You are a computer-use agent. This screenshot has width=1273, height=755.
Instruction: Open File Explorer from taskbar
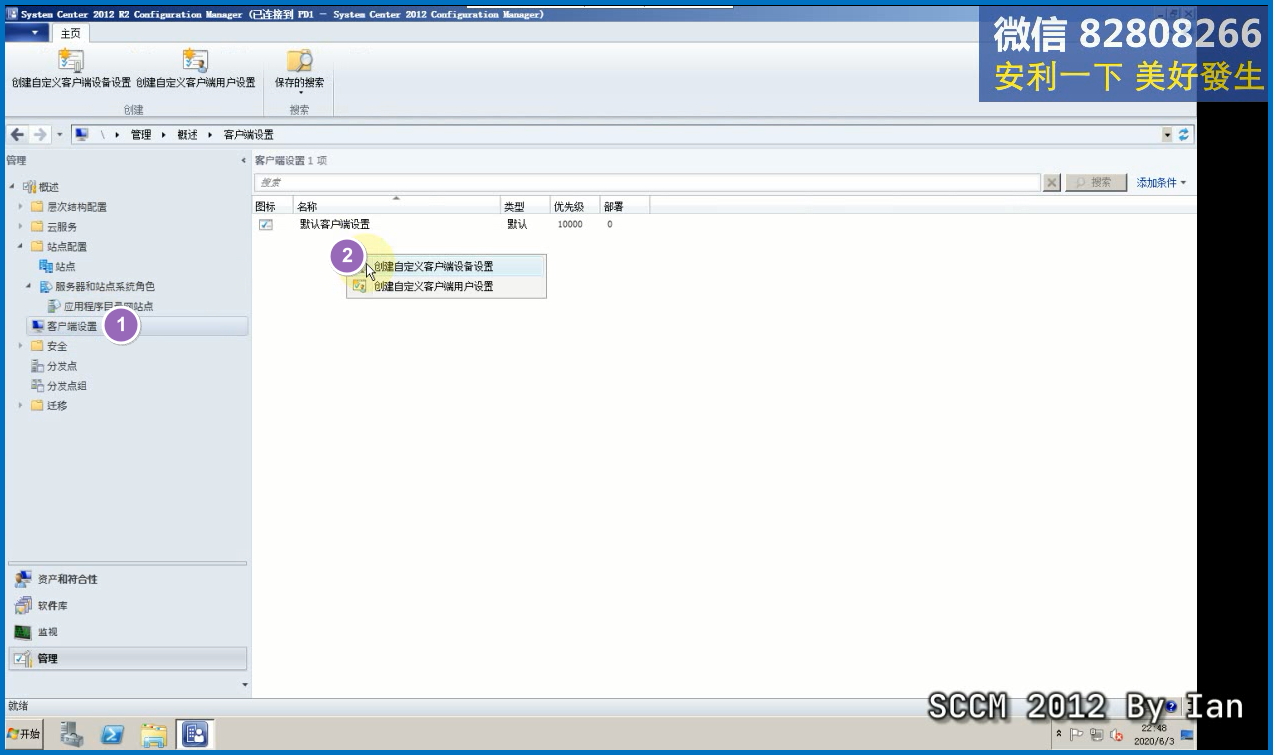(153, 735)
